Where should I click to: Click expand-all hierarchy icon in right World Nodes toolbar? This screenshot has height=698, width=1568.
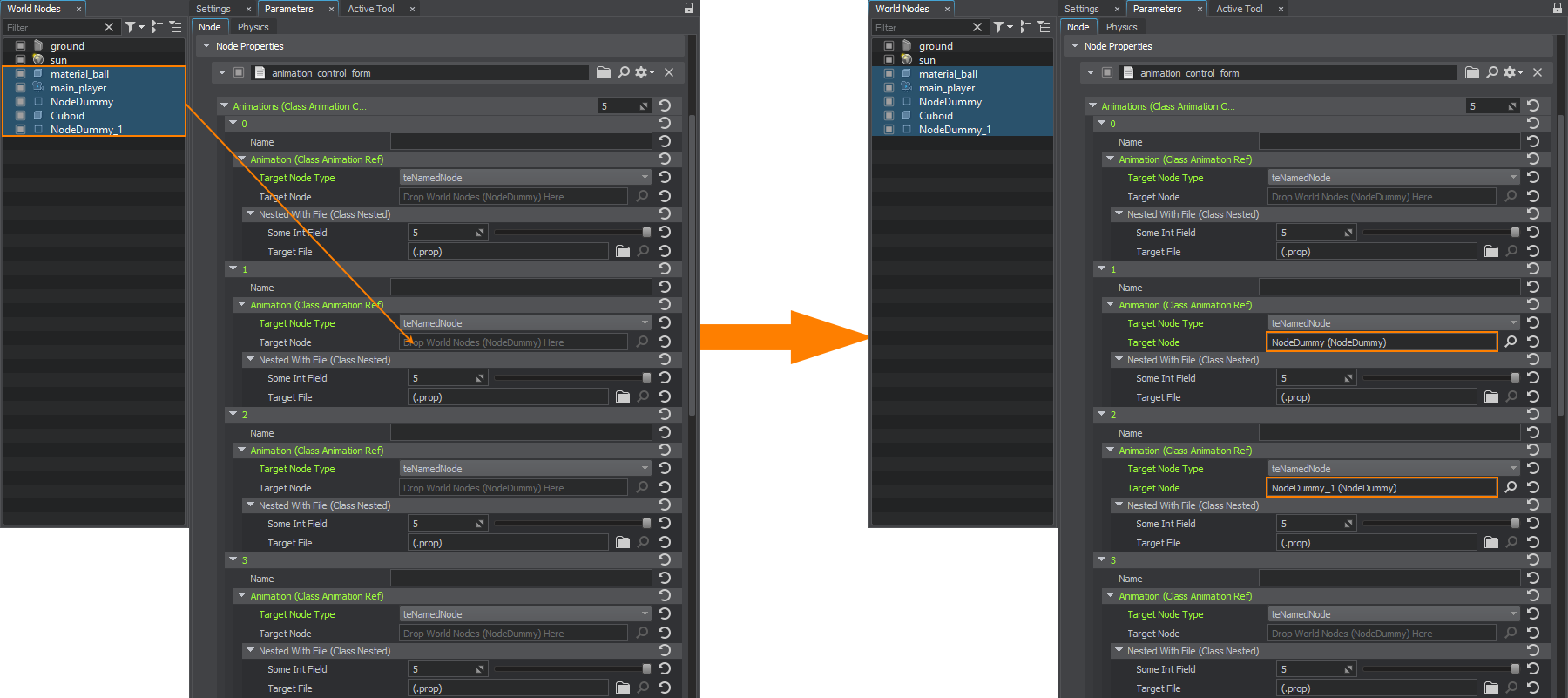pyautogui.click(x=1026, y=27)
